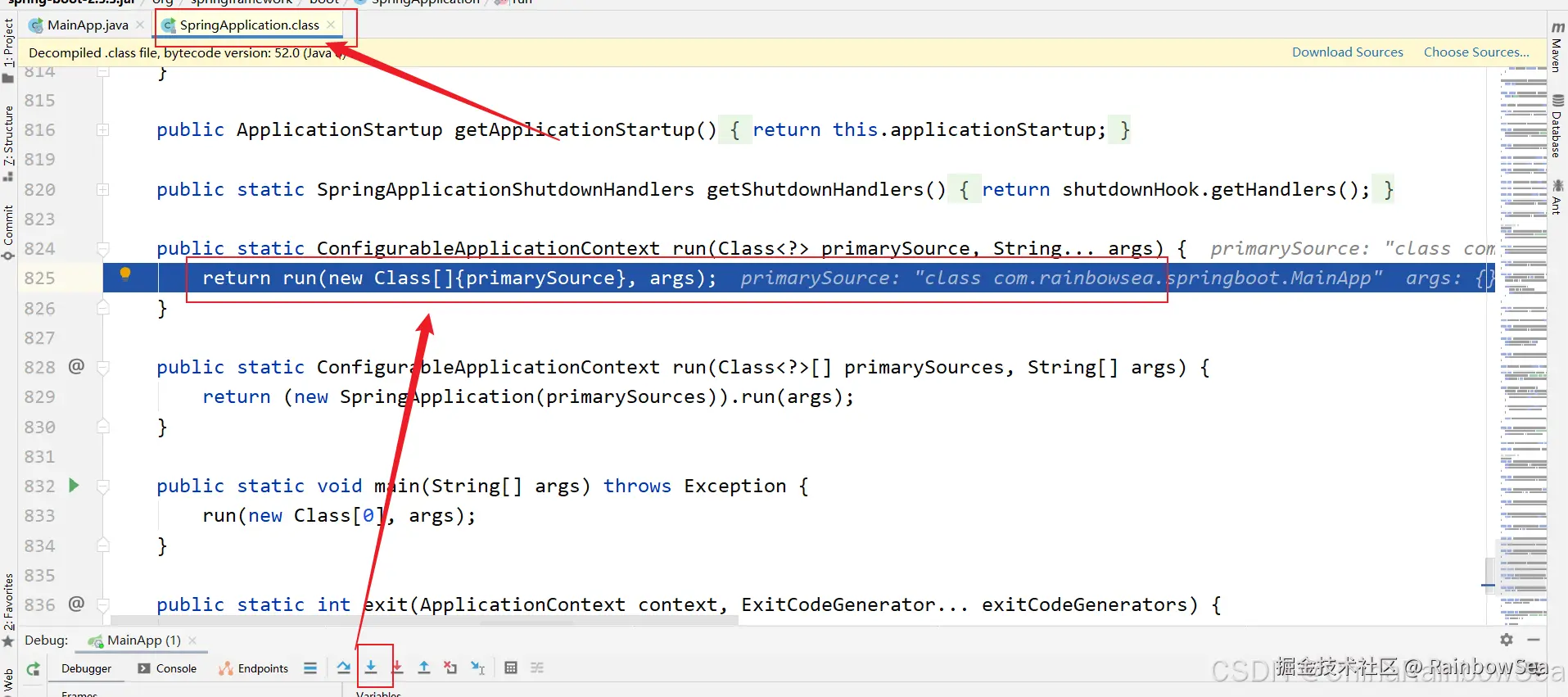Close the MainApp (1) debug session
The width and height of the screenshot is (1568, 697).
coord(192,640)
